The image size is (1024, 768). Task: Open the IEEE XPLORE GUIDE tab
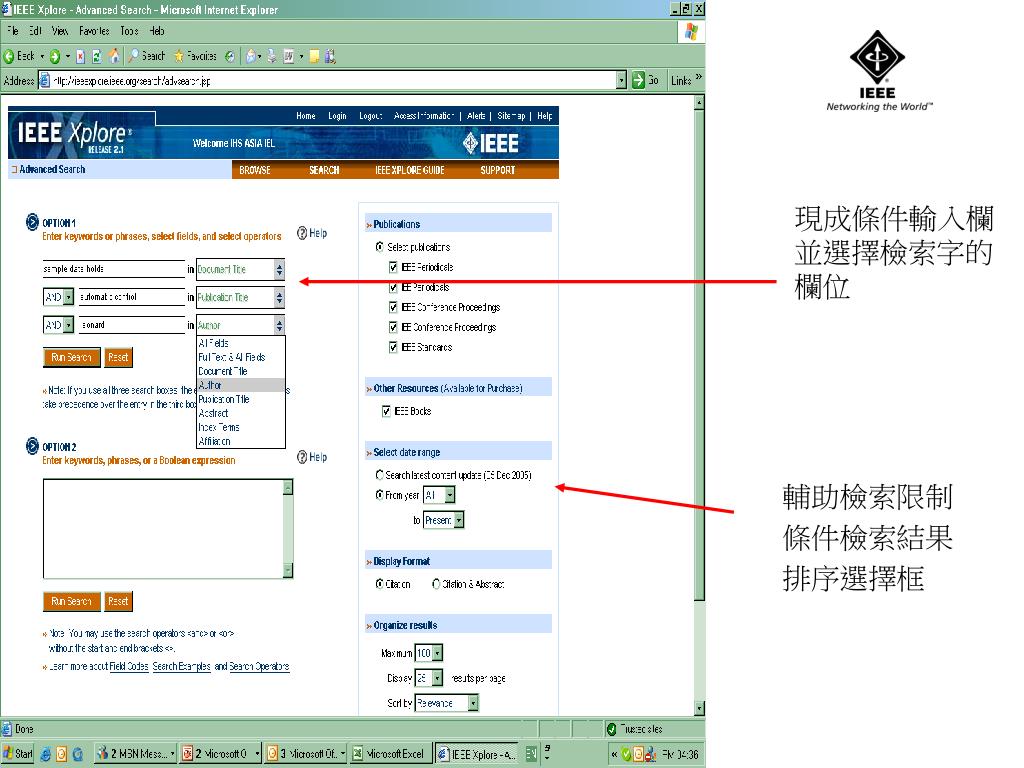(409, 170)
